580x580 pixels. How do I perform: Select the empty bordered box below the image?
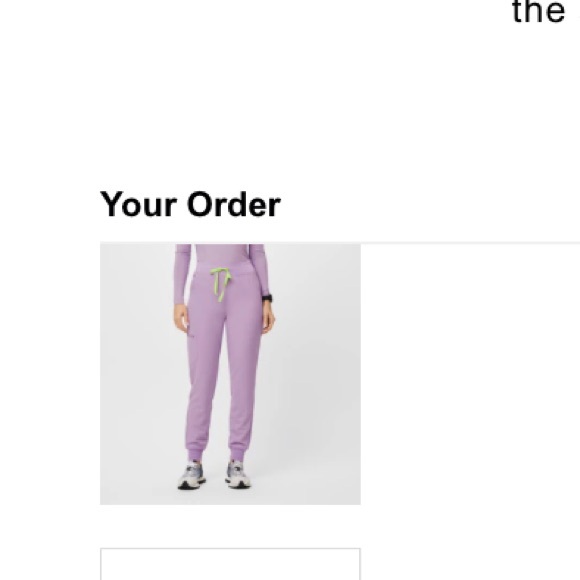tap(230, 564)
